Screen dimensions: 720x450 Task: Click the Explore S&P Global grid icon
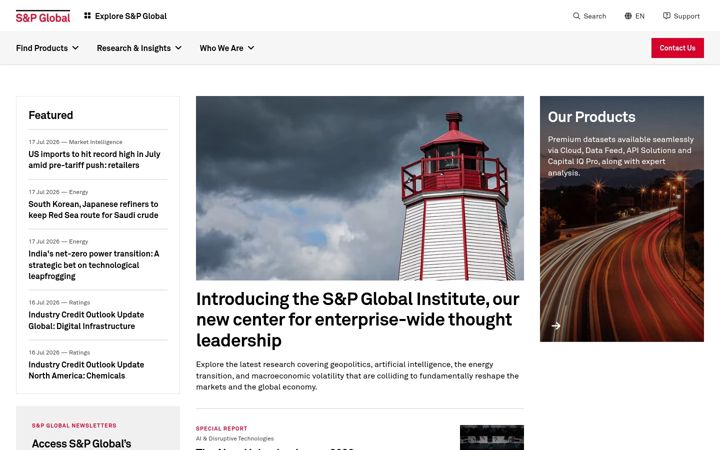(87, 16)
